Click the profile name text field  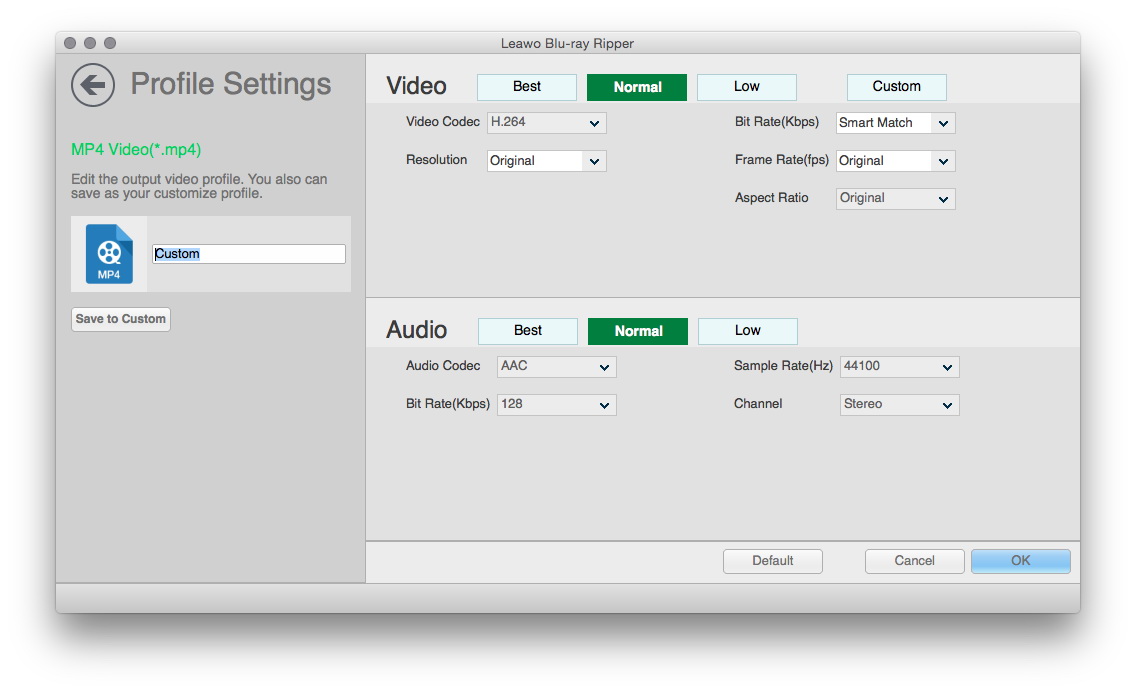tap(248, 254)
